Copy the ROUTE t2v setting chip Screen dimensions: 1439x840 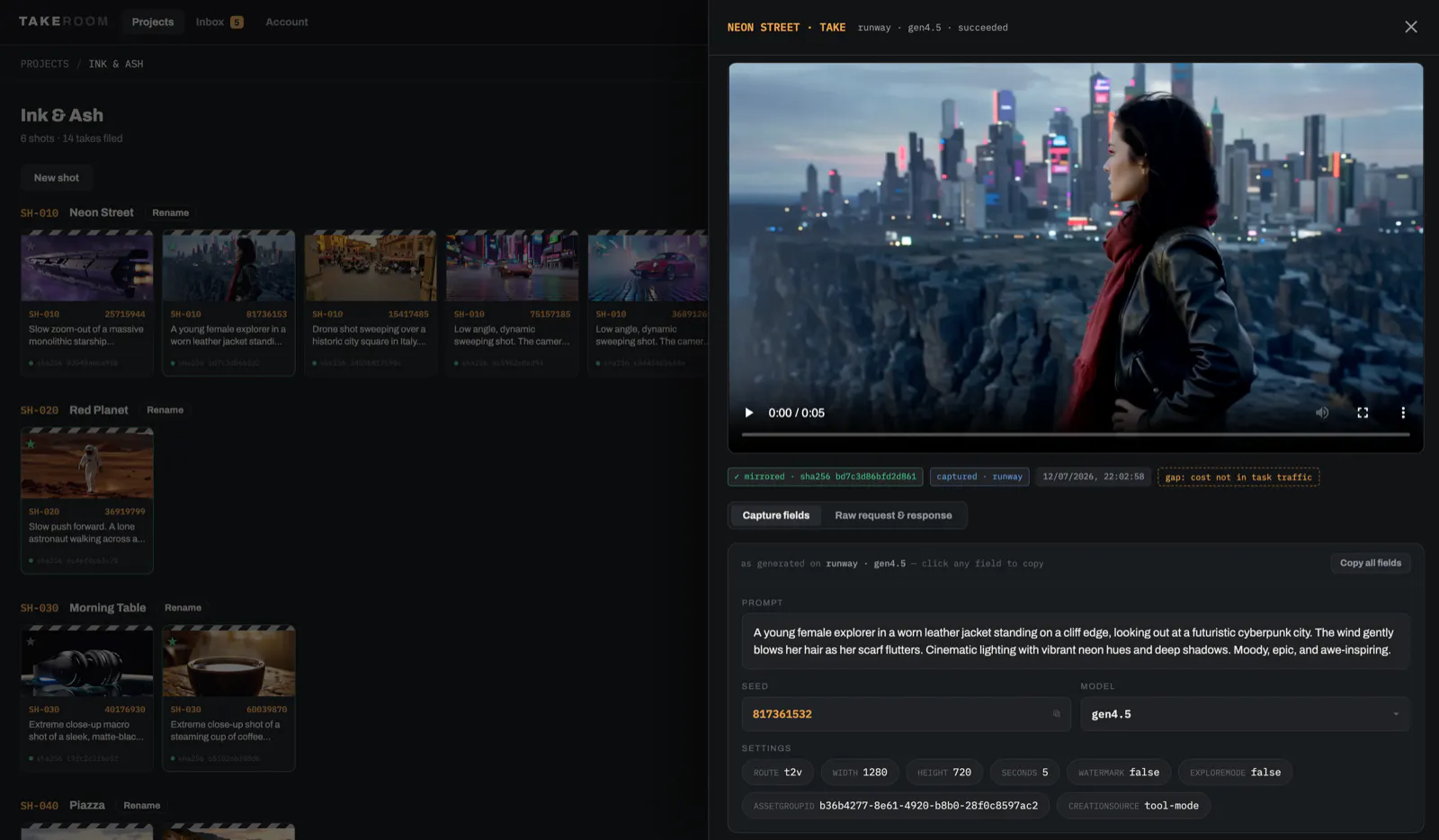(778, 773)
